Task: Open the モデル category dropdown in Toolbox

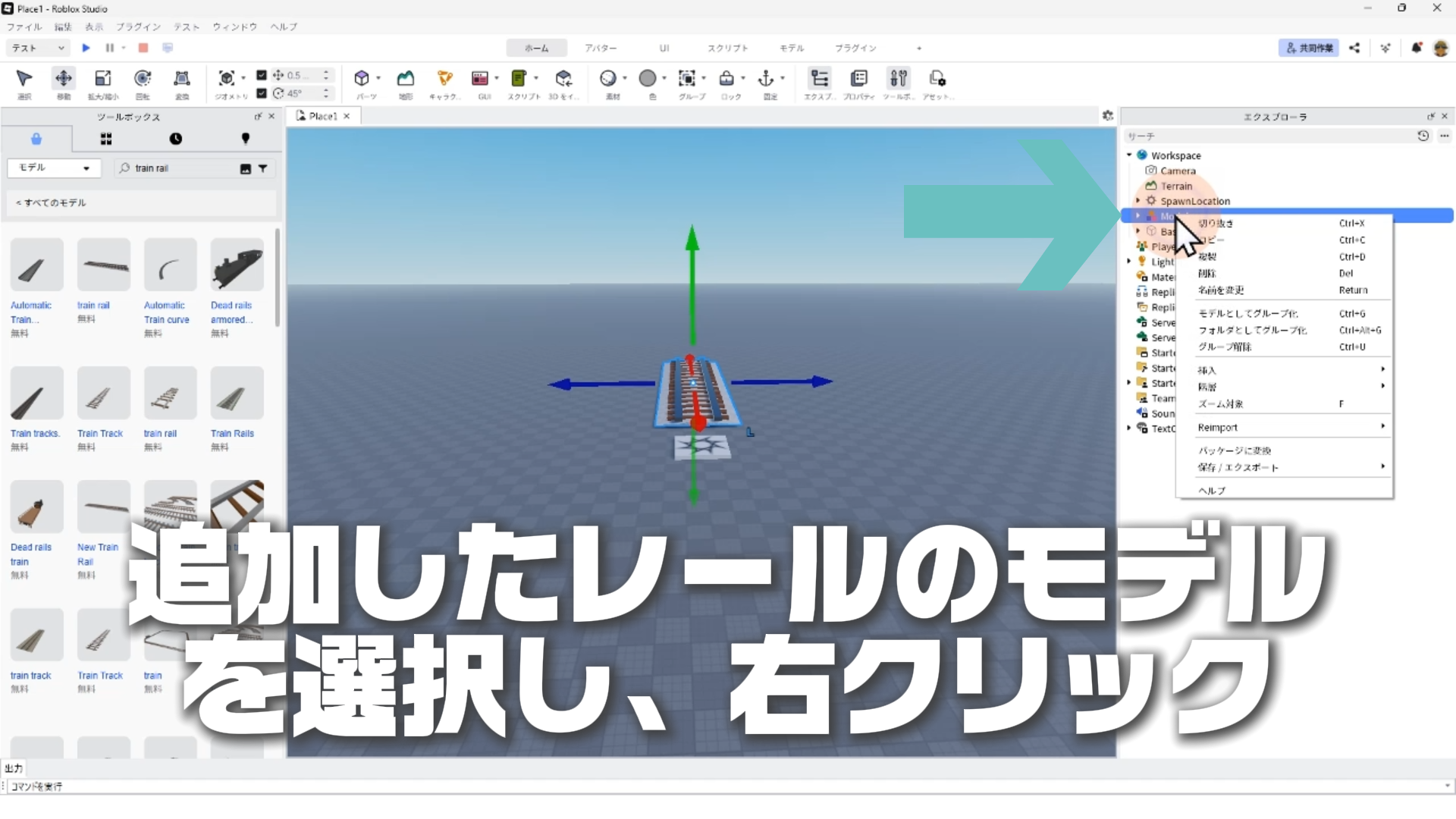Action: point(53,168)
